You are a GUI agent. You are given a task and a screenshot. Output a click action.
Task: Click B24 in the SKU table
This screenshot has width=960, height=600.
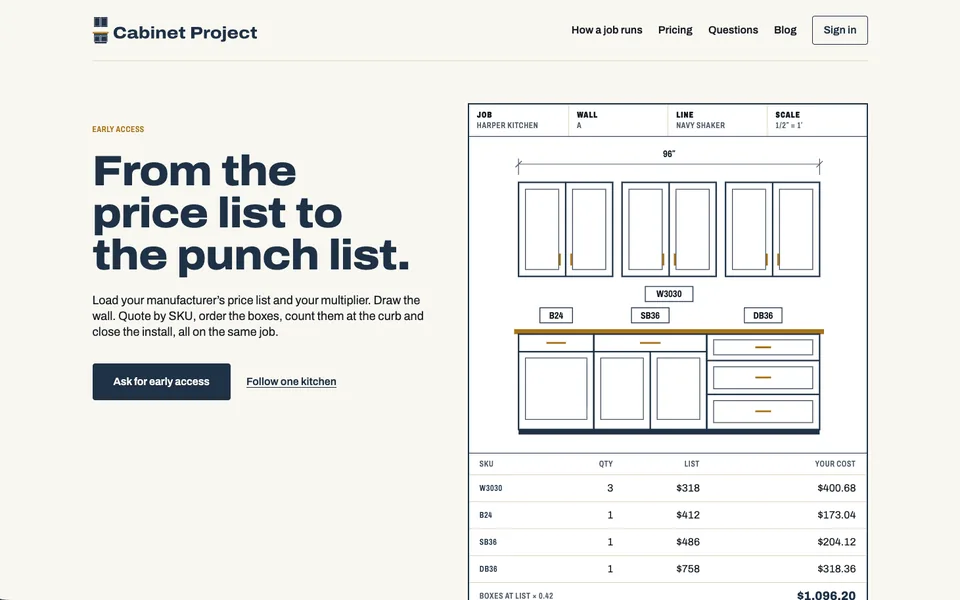coord(486,515)
